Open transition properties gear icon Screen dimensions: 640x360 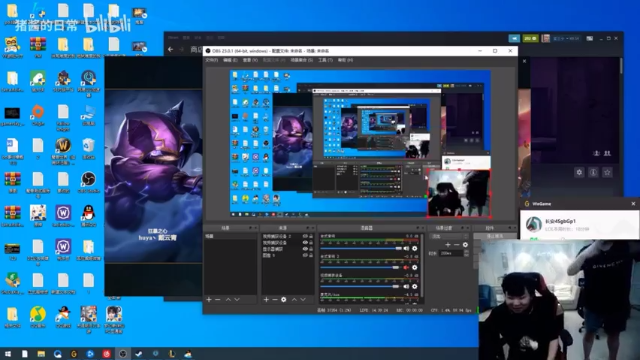pos(465,244)
